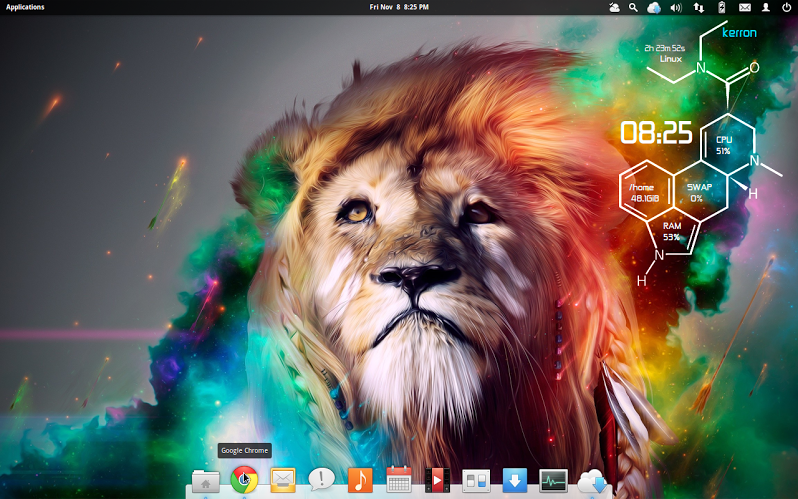The width and height of the screenshot is (798, 499).
Task: Click the search magnifier icon in the top panel
Action: [x=633, y=7]
